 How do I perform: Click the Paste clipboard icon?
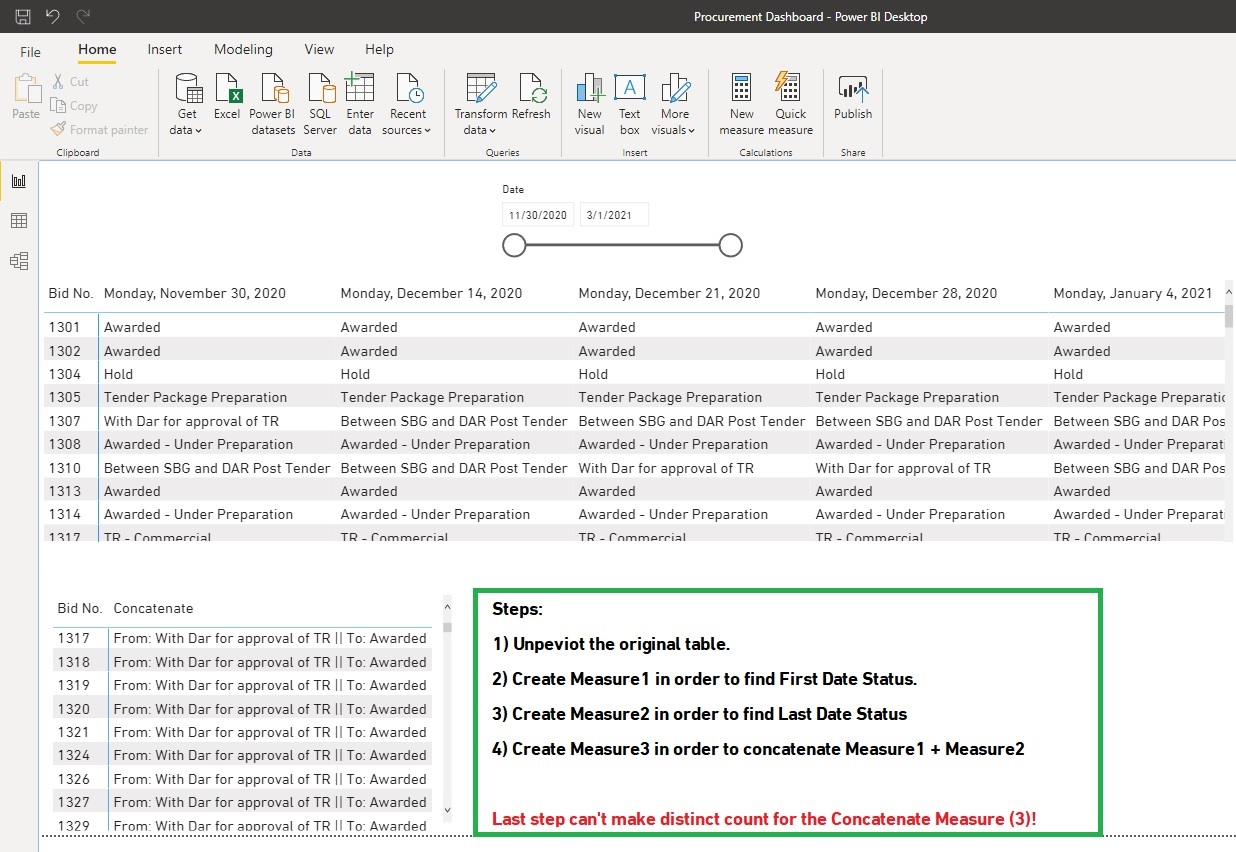(26, 89)
